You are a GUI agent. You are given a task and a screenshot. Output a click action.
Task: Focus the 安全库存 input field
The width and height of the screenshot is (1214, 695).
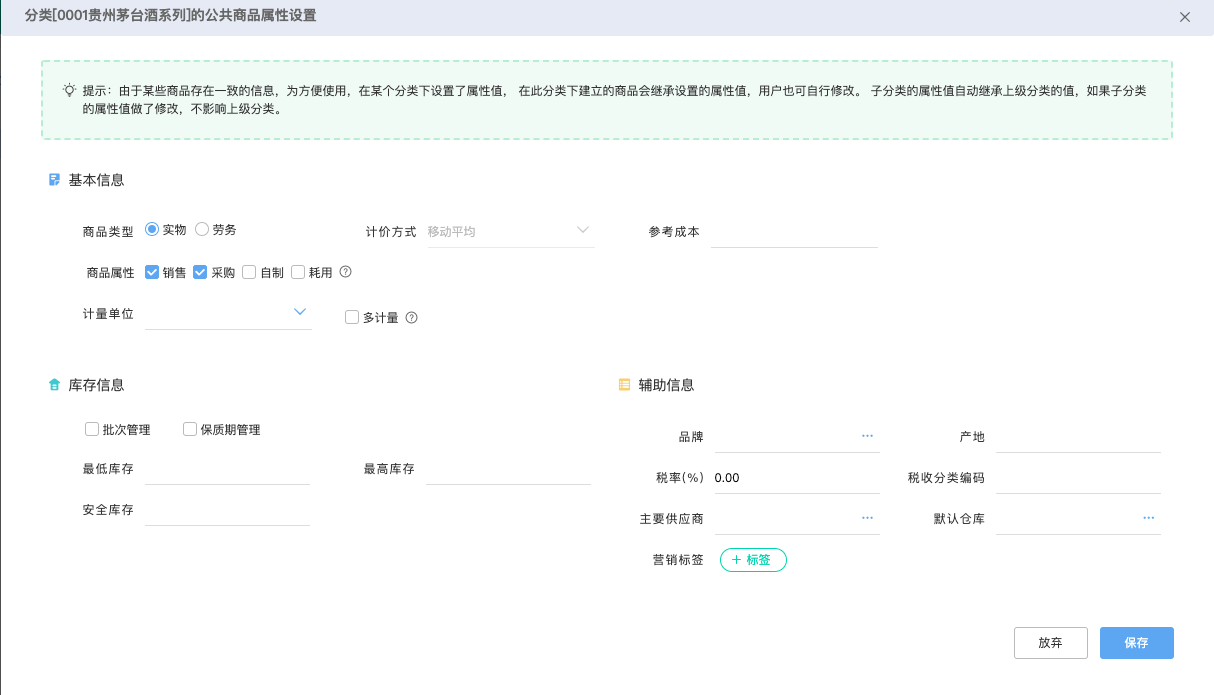(x=228, y=510)
